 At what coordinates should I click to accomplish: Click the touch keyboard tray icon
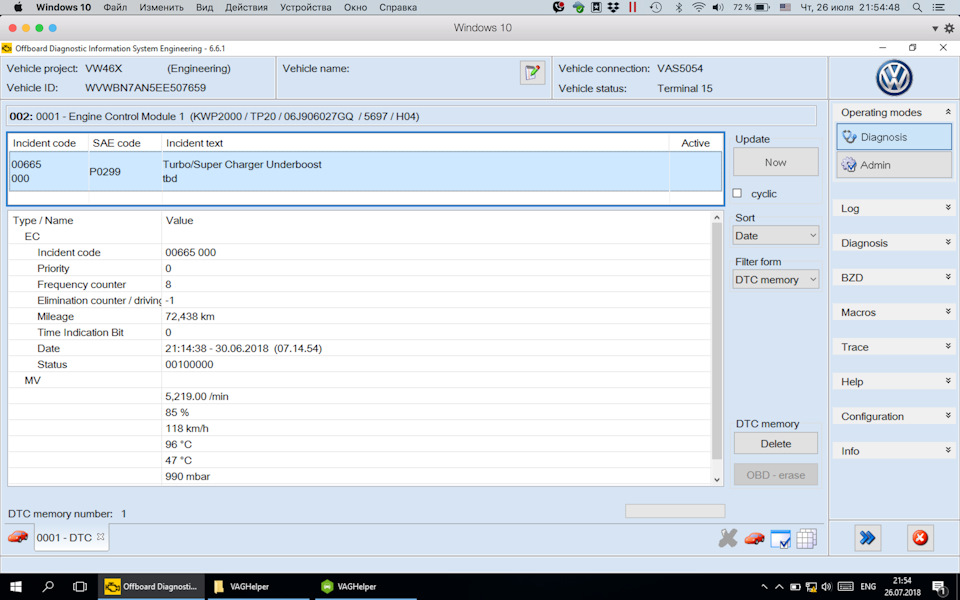845,587
